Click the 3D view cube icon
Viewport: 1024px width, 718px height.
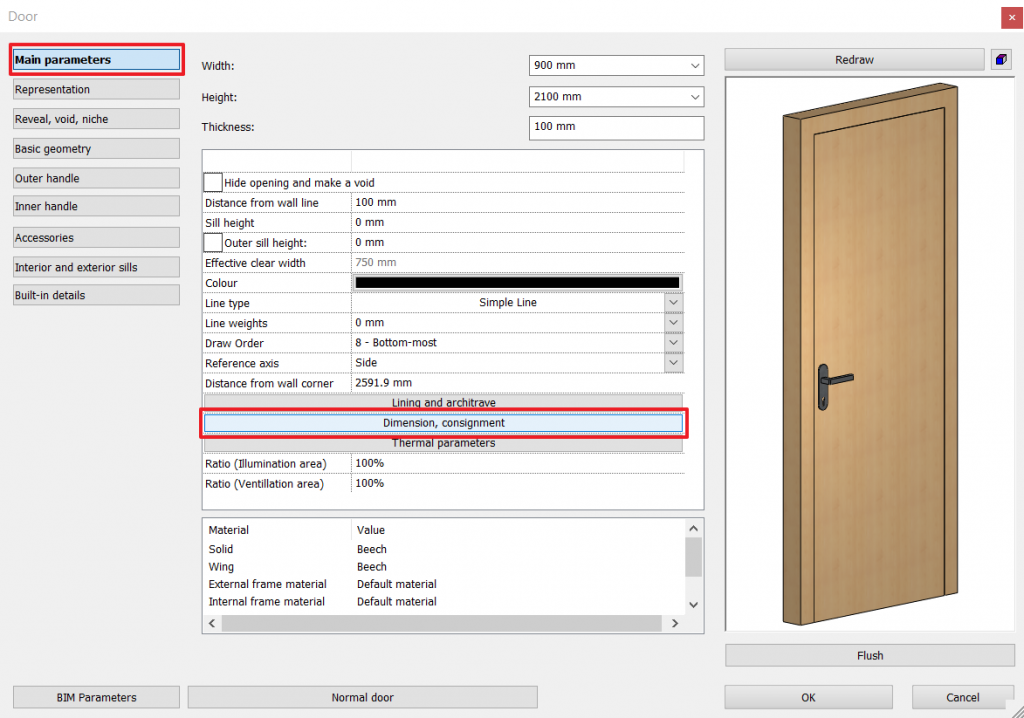[x=1001, y=60]
